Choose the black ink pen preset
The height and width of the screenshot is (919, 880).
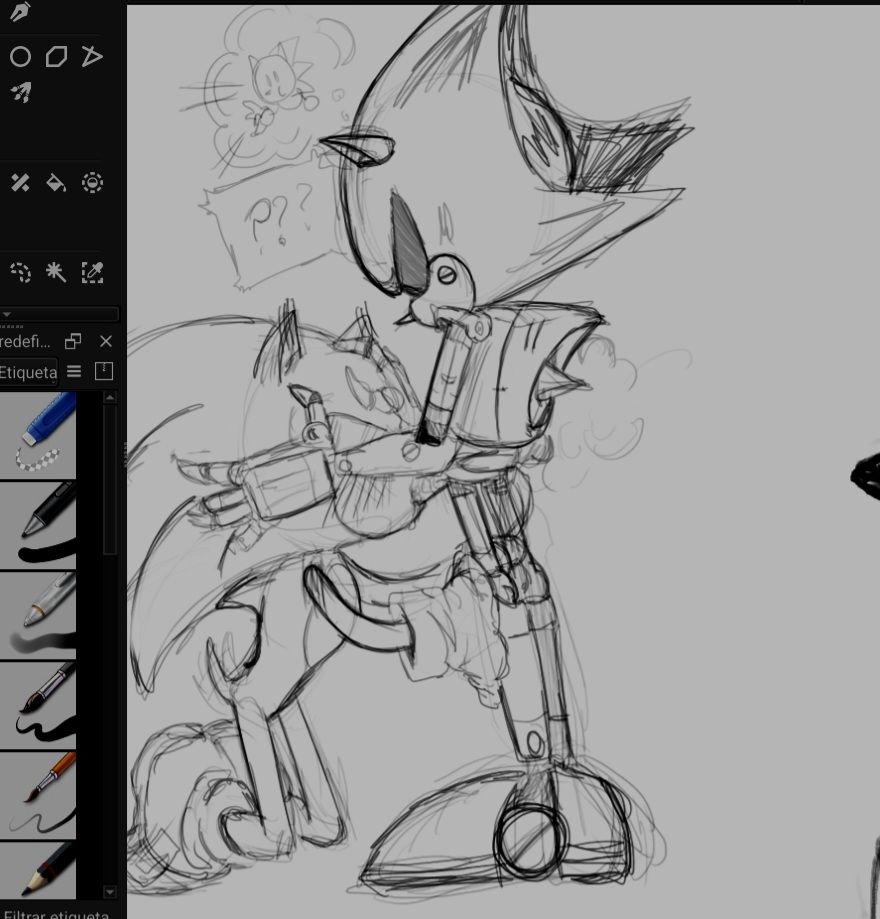click(38, 526)
